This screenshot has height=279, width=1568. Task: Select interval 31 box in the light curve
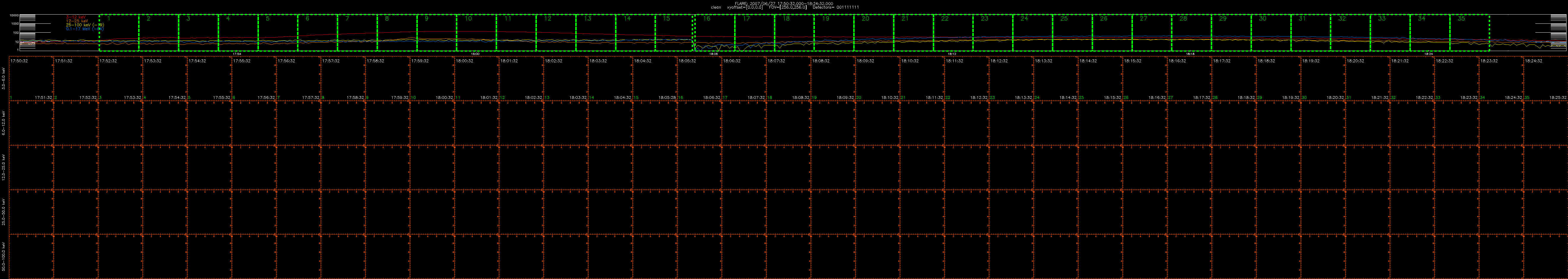[1311, 33]
